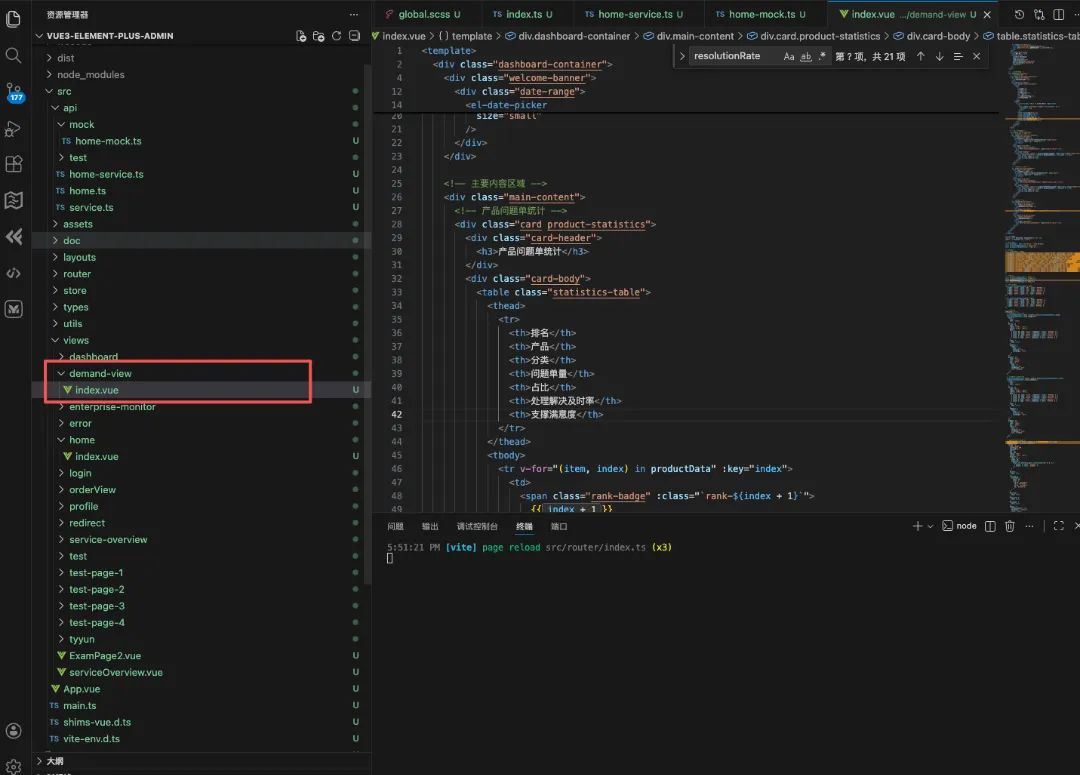Viewport: 1080px width, 775px height.
Task: Open home-mock.ts in explorer tree
Action: (x=108, y=141)
